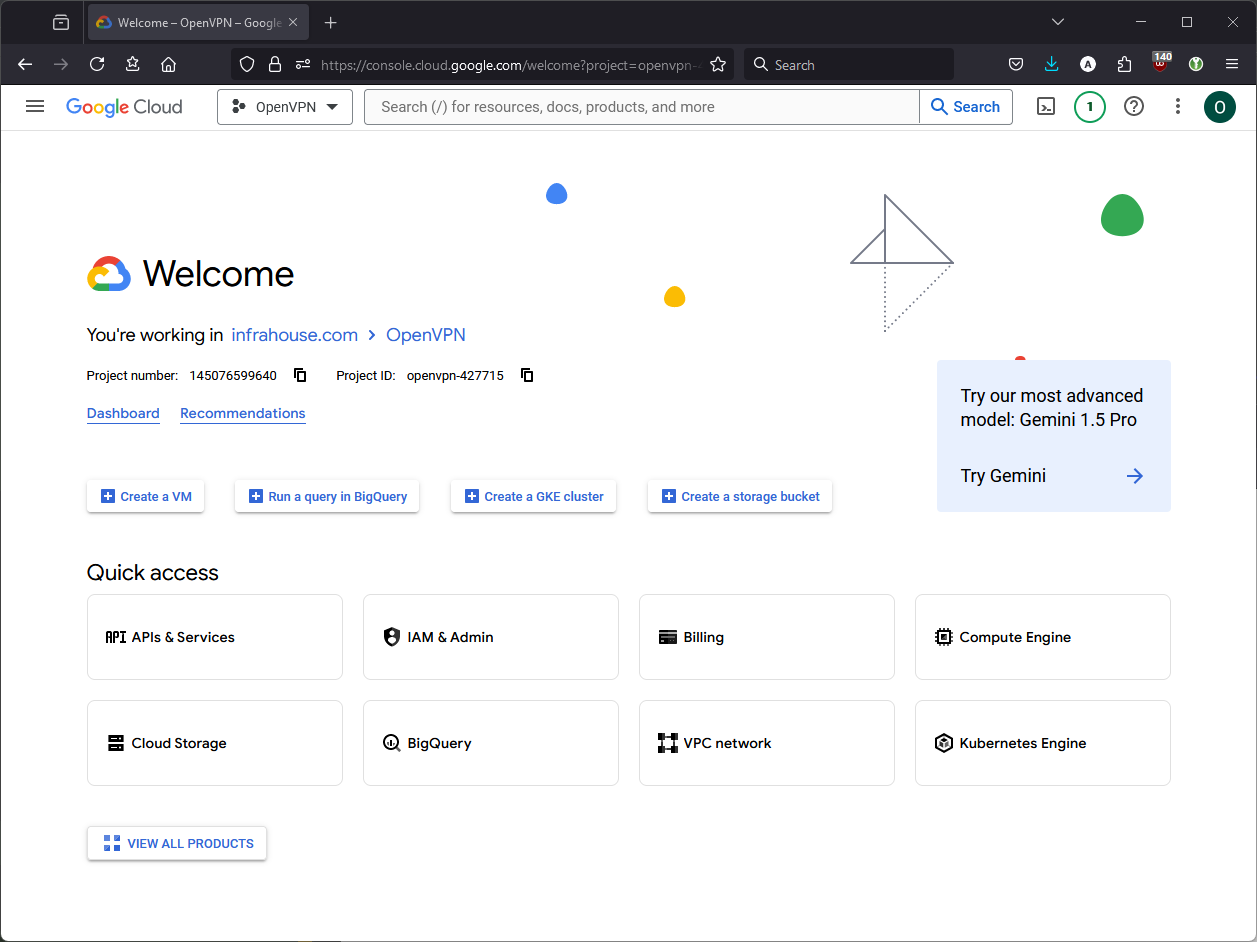Open Billing quick access card
The width and height of the screenshot is (1257, 942).
coord(767,637)
